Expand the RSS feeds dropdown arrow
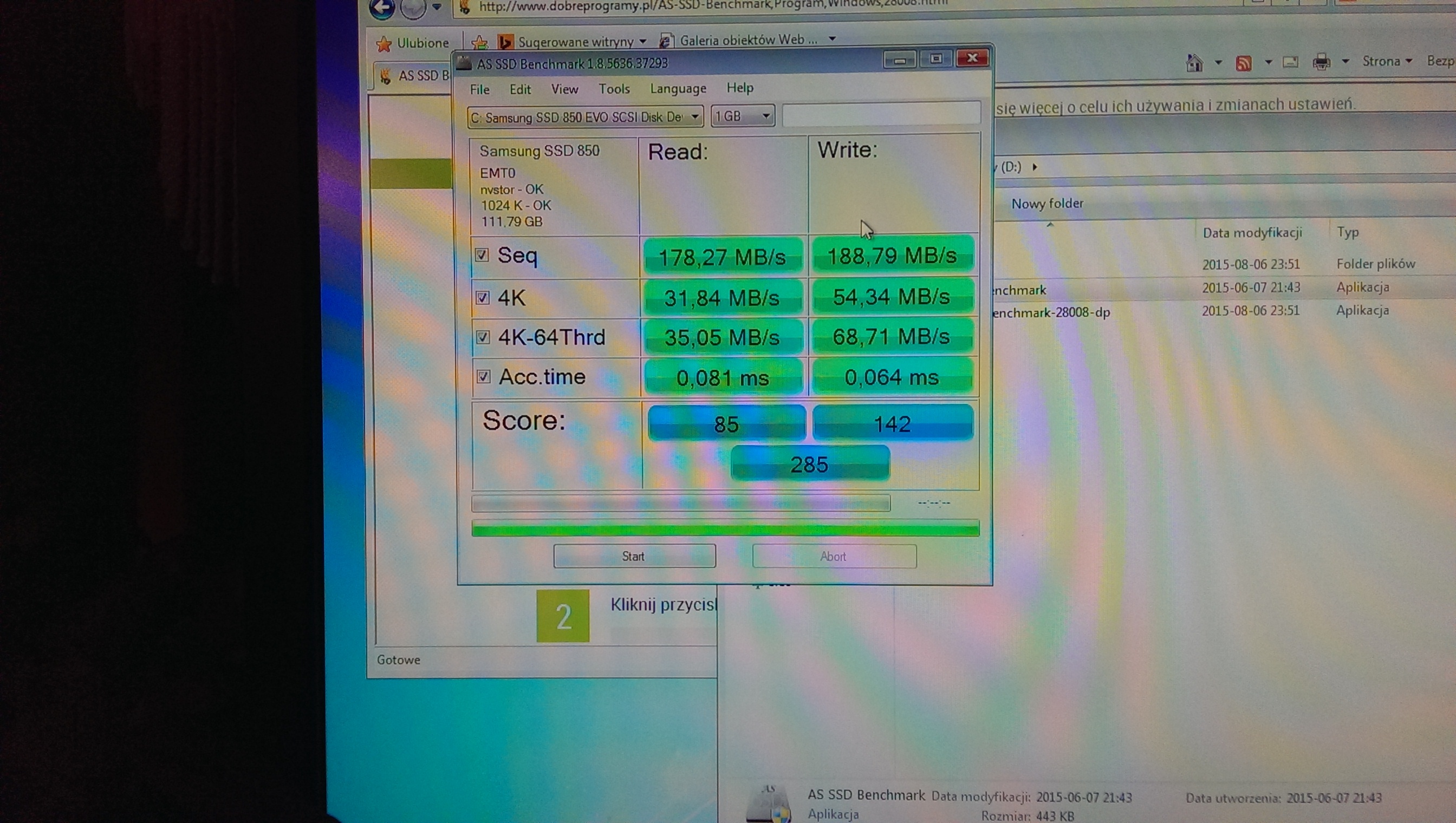Viewport: 1456px width, 823px height. click(x=1268, y=62)
